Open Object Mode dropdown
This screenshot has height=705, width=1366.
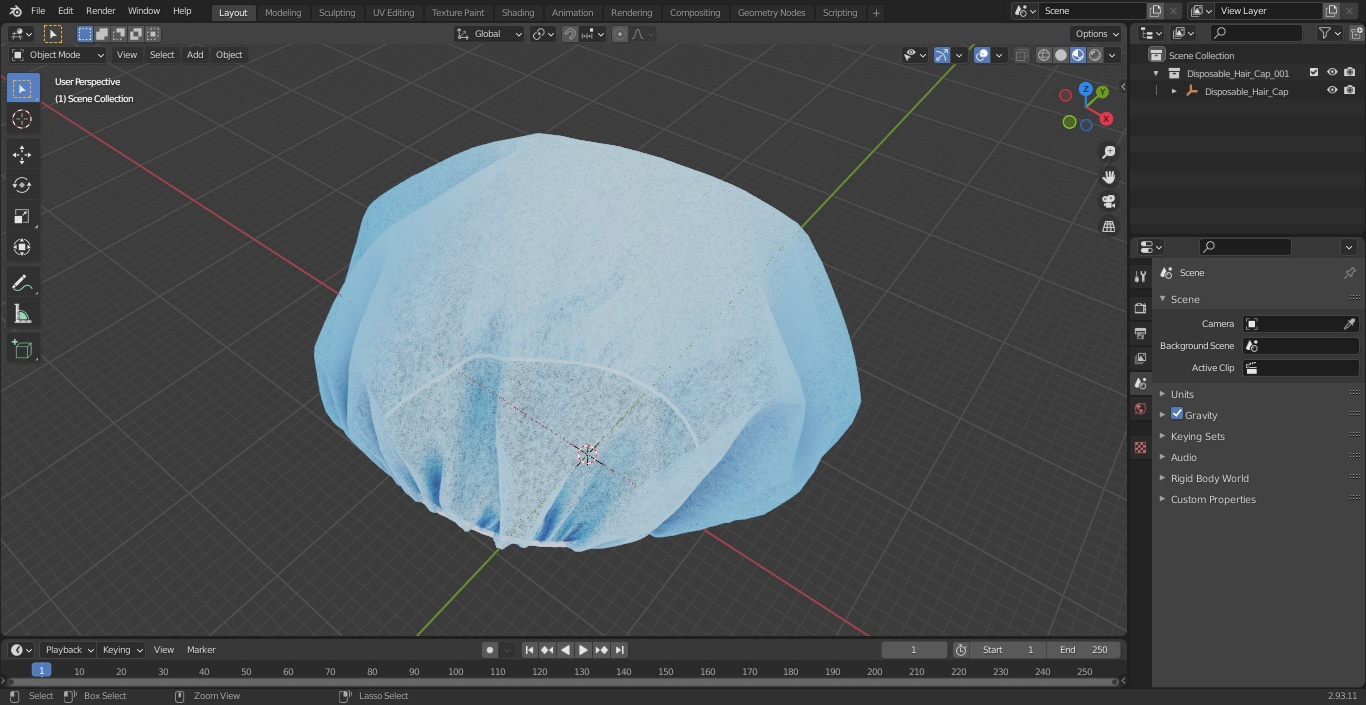pyautogui.click(x=58, y=55)
